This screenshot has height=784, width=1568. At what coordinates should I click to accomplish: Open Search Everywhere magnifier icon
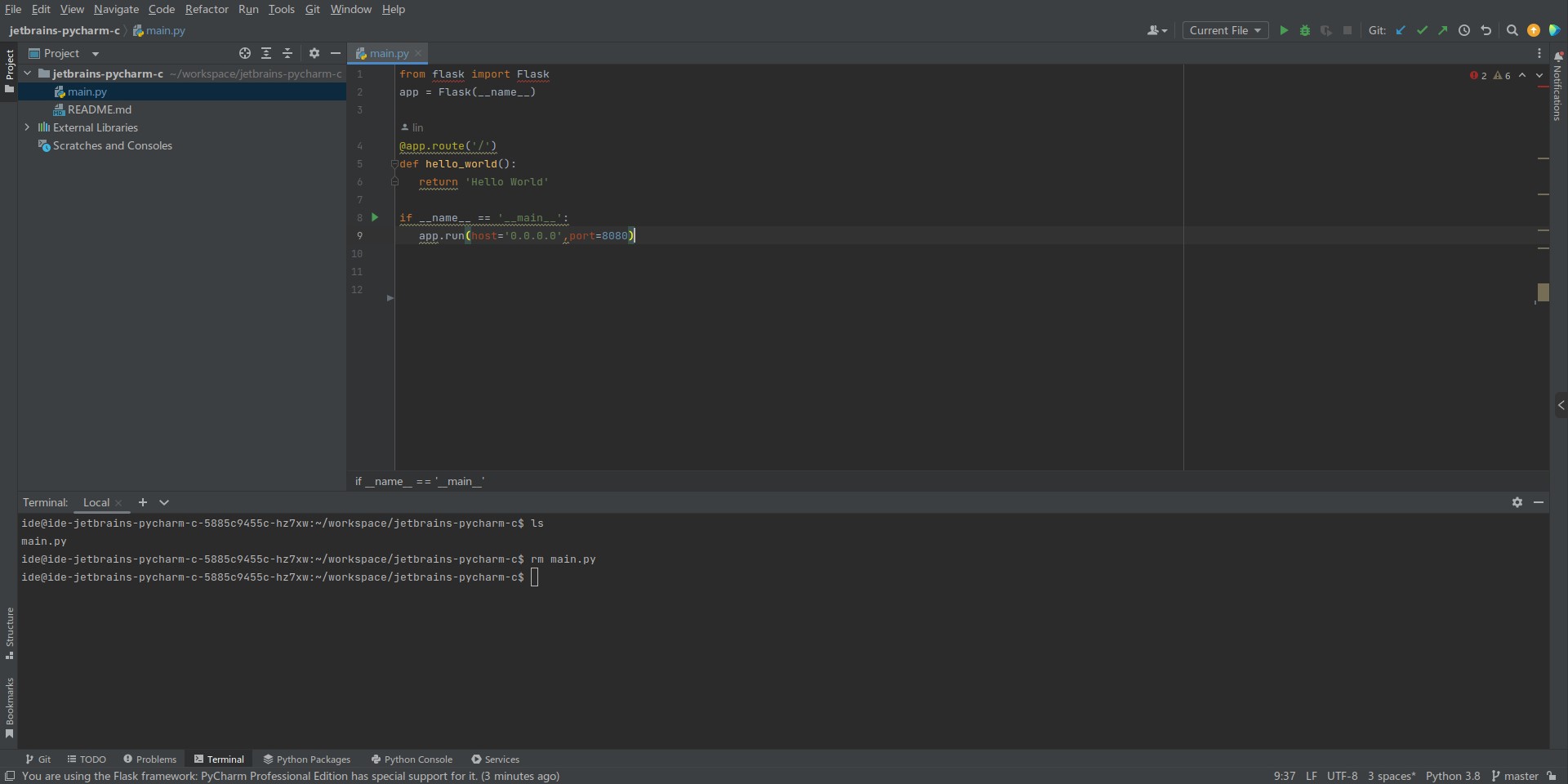point(1512,30)
